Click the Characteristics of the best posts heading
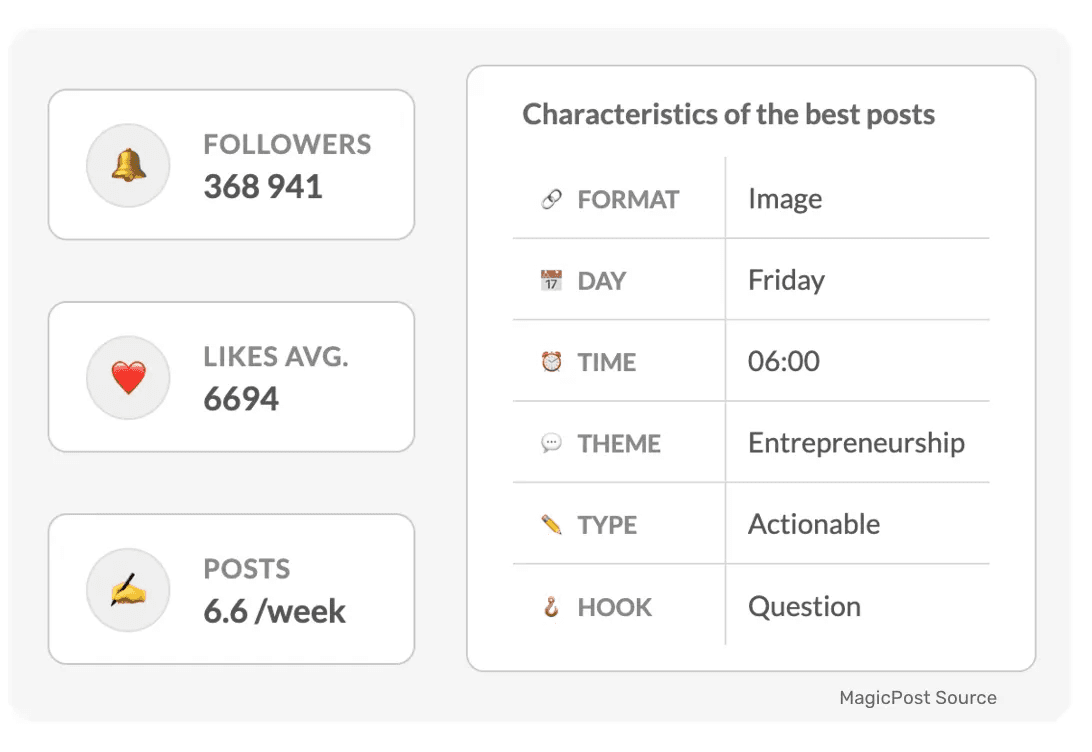This screenshot has height=752, width=1092. point(728,115)
